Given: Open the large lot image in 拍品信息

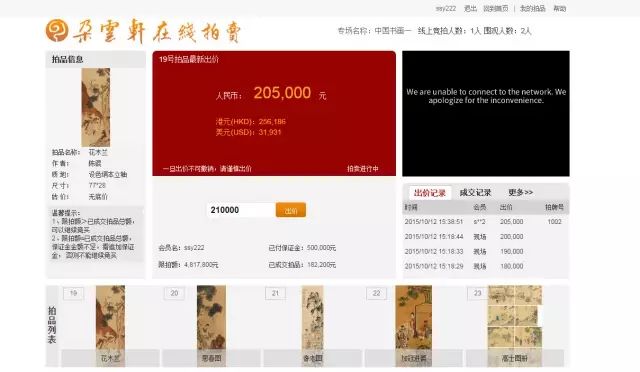Looking at the screenshot, I should click(96, 107).
